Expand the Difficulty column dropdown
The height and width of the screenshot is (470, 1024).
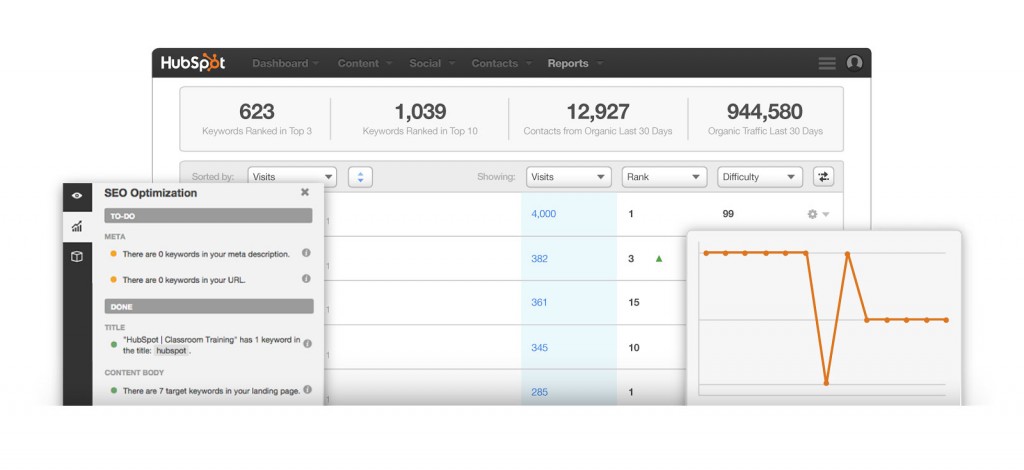pyautogui.click(x=760, y=177)
